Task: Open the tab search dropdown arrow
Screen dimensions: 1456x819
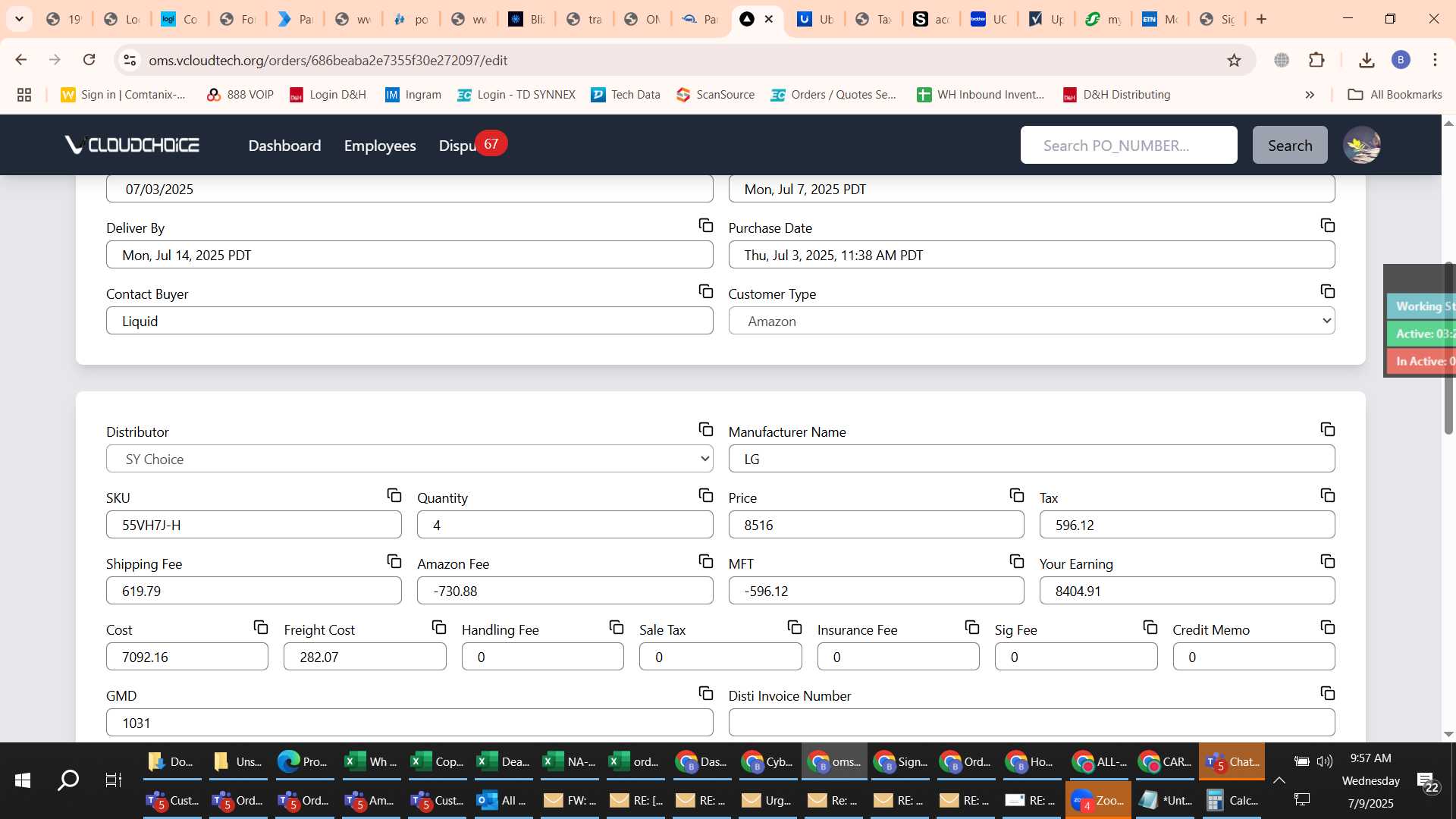Action: tap(19, 19)
